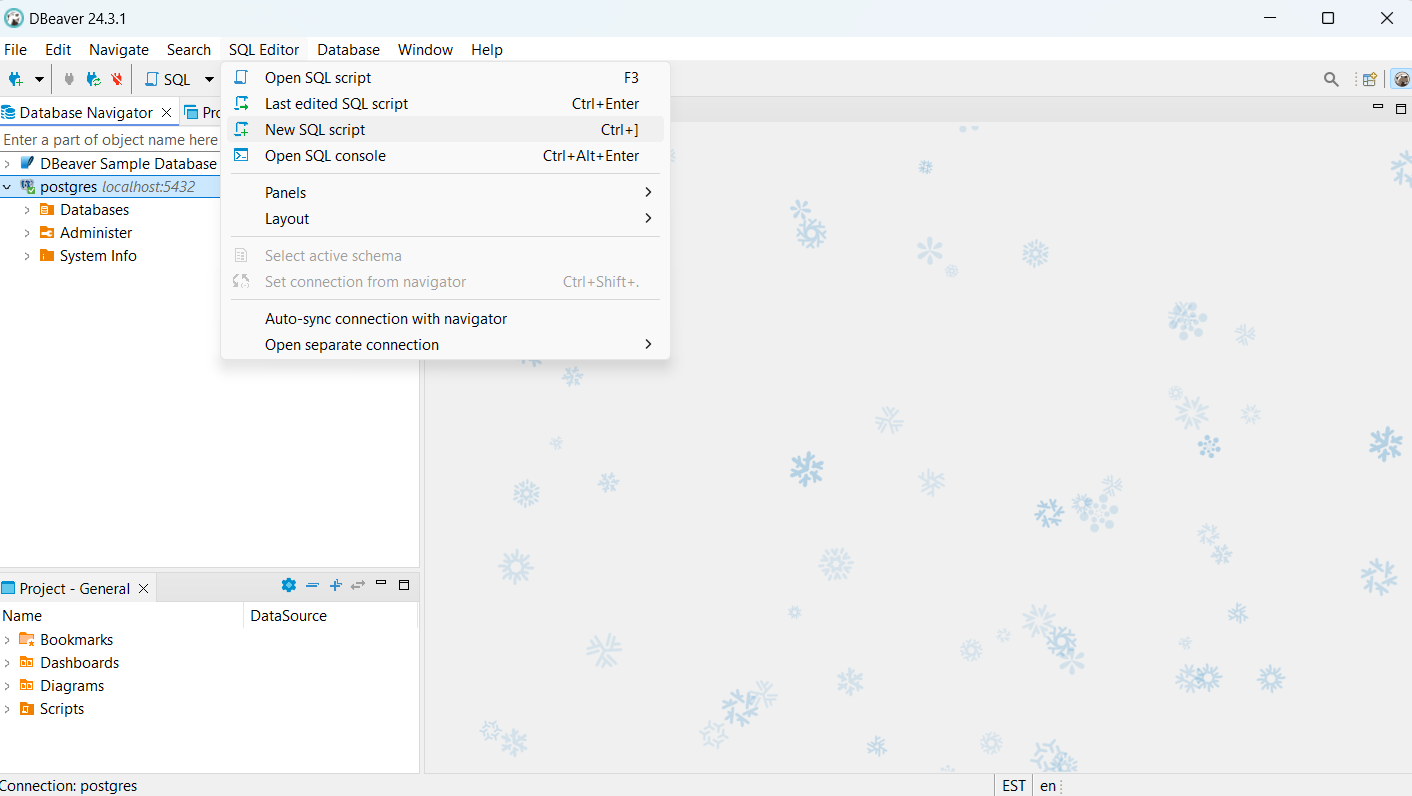Select the Connect to database plug icon

click(x=68, y=78)
